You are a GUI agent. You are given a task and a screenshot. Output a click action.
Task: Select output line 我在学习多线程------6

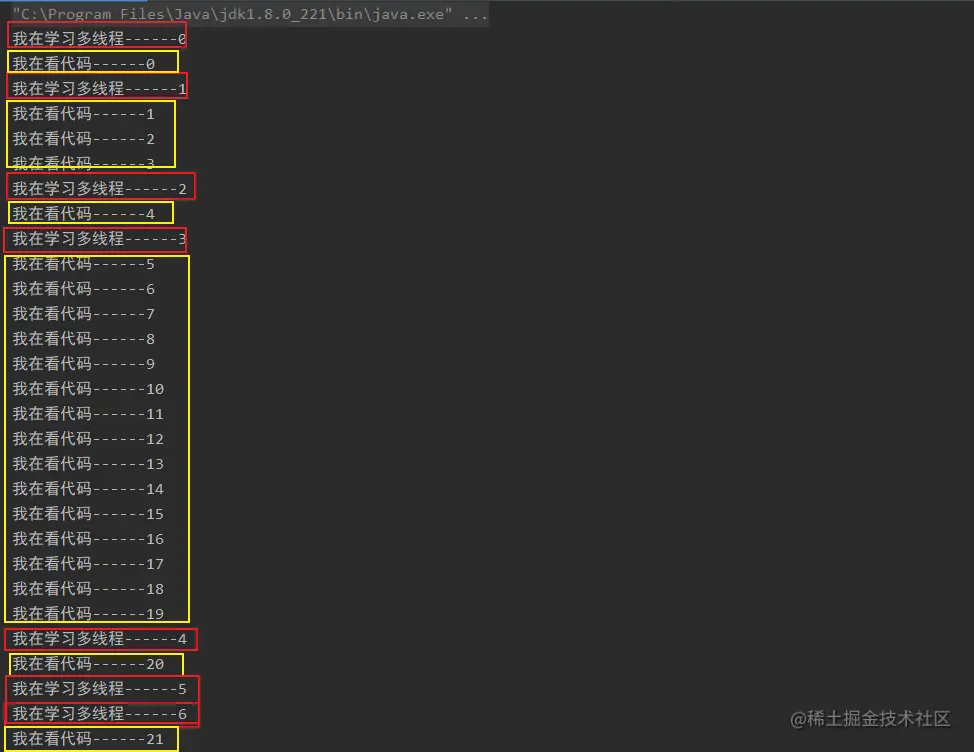[99, 713]
